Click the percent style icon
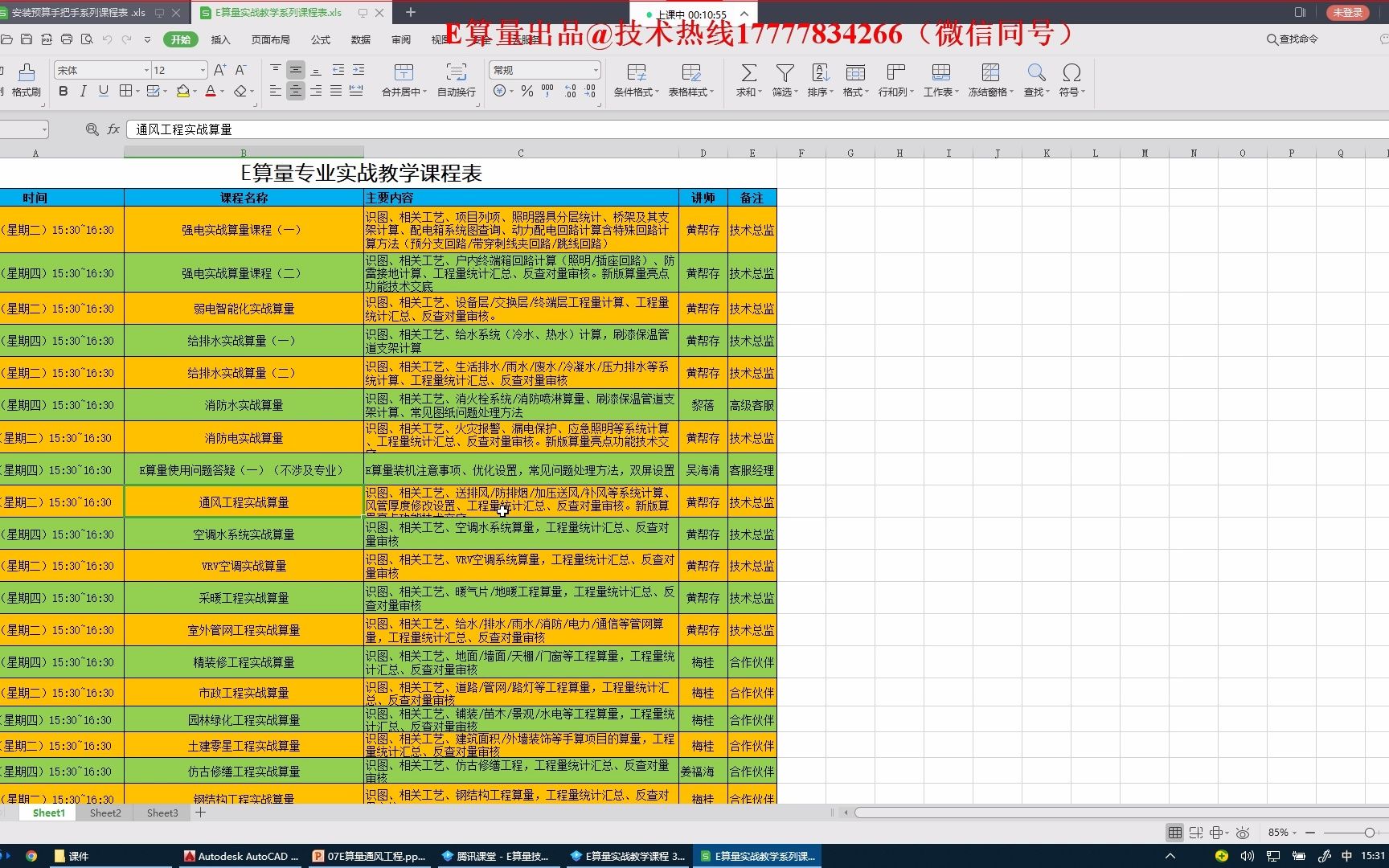 click(527, 92)
